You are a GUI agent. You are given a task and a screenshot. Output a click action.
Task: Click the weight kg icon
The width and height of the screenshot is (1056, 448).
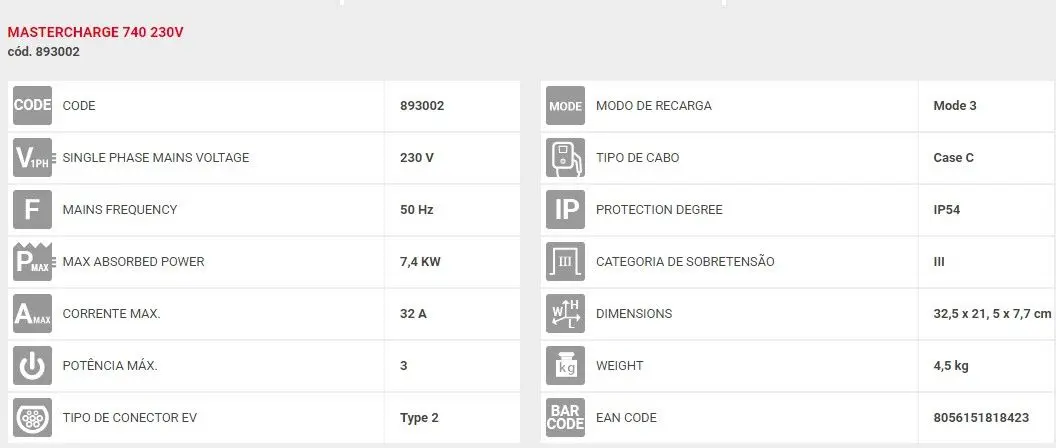point(565,366)
